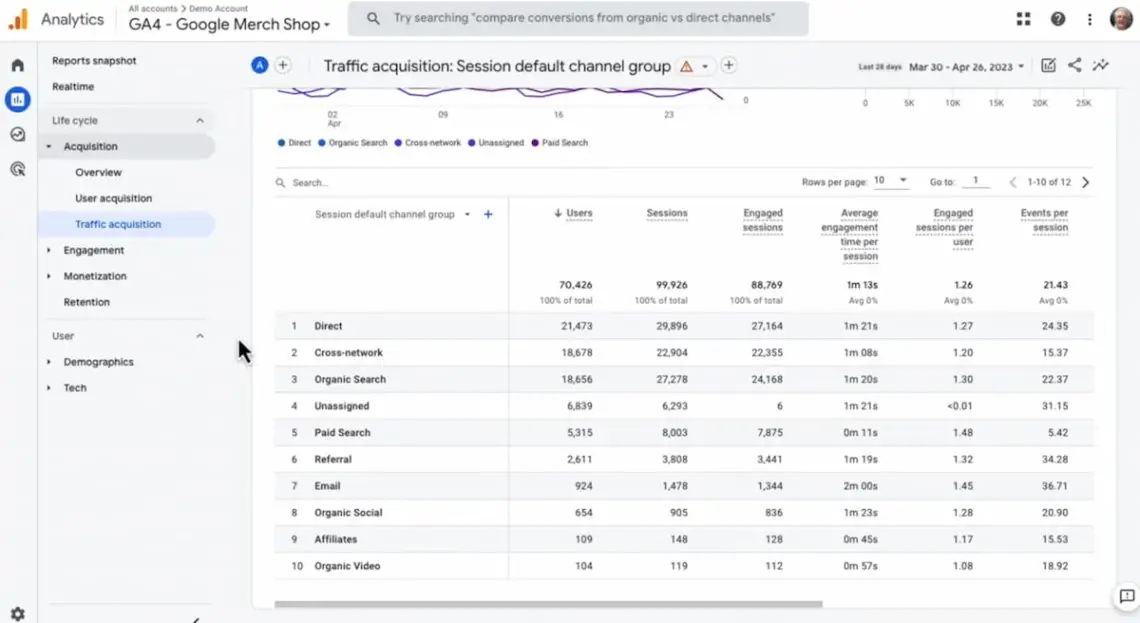Collapse the User section
Image resolution: width=1140 pixels, height=623 pixels.
point(200,336)
